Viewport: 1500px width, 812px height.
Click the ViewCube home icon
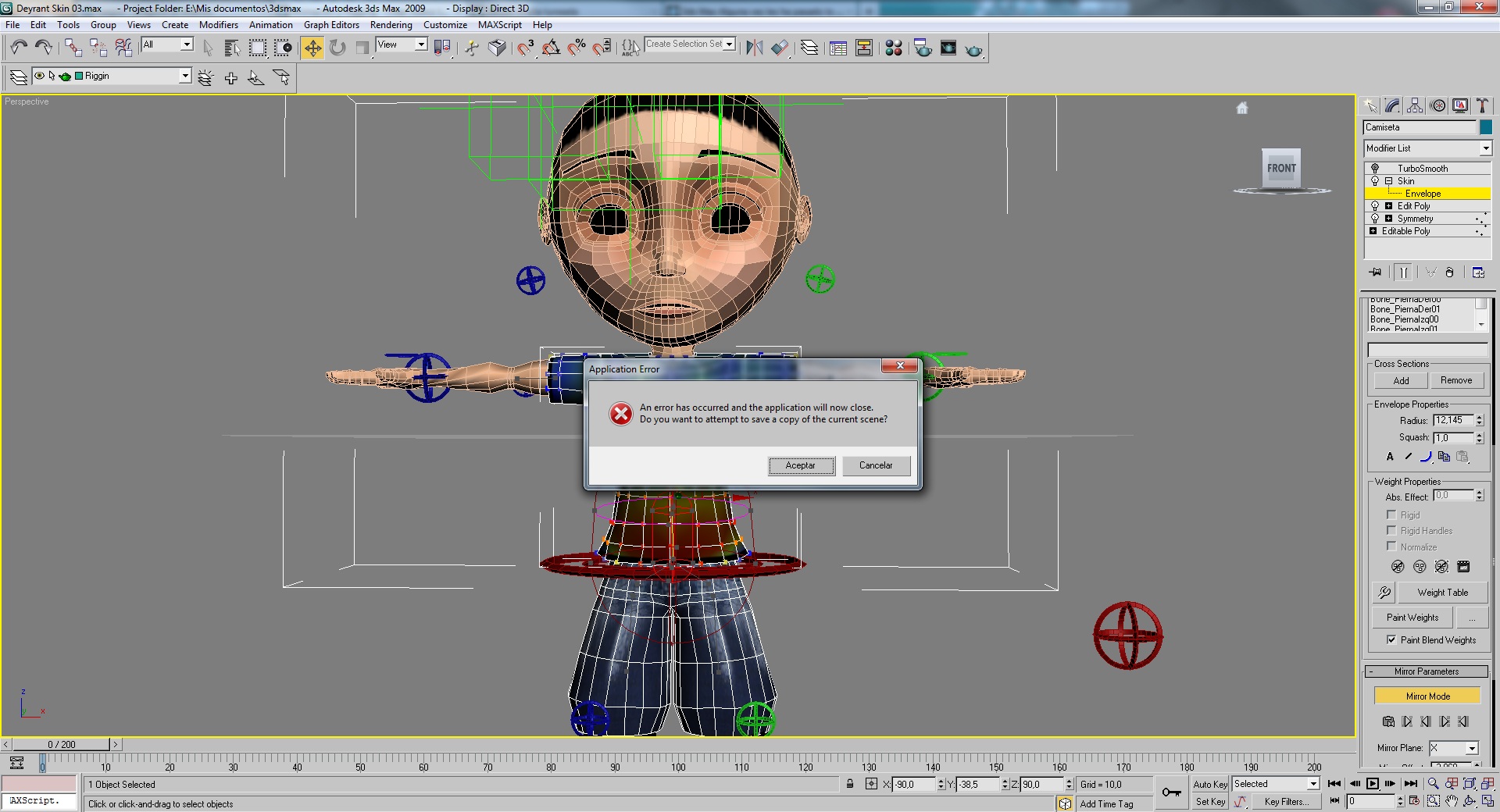1242,108
